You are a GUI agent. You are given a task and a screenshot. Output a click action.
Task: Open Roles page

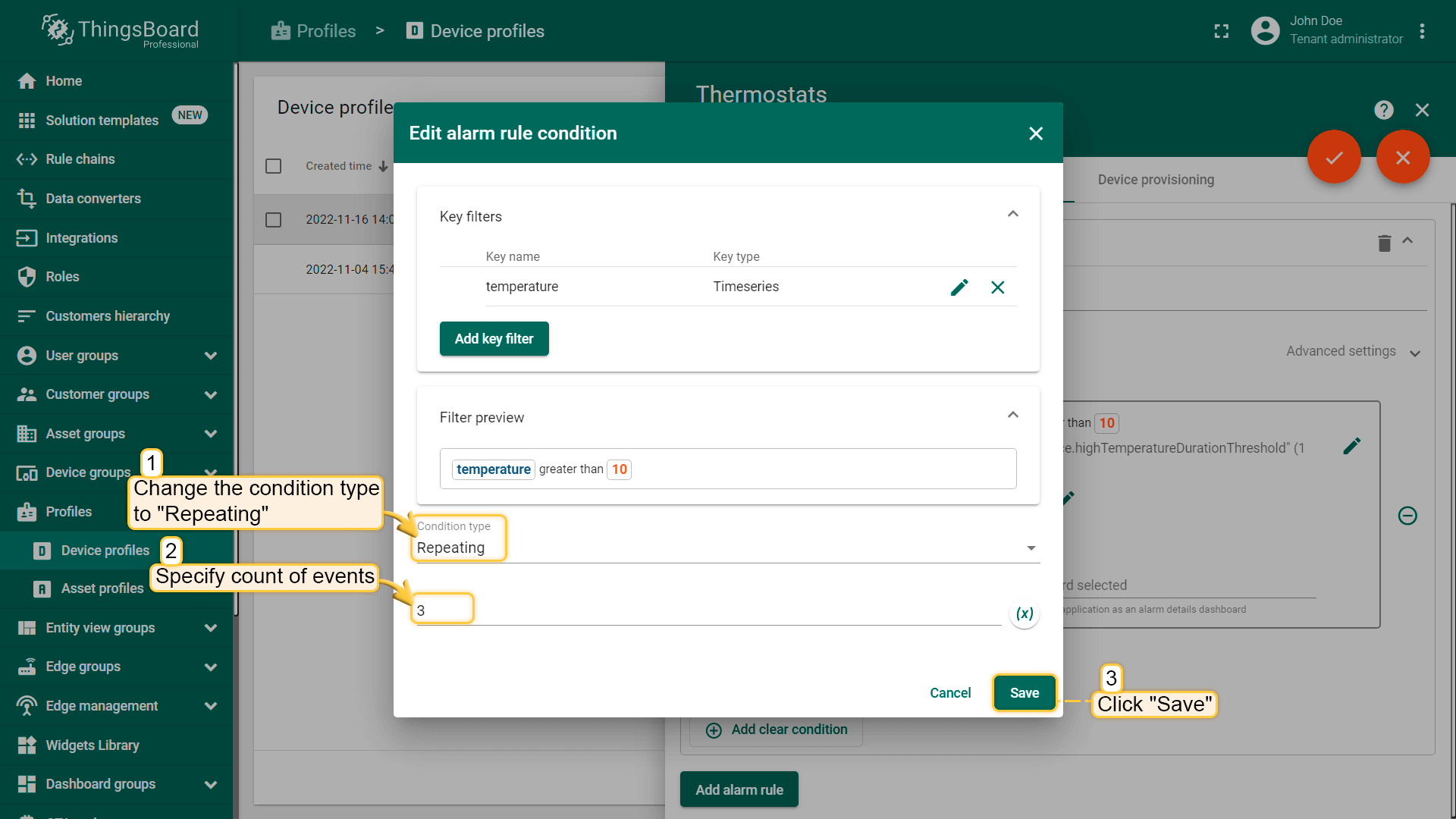coord(117,277)
